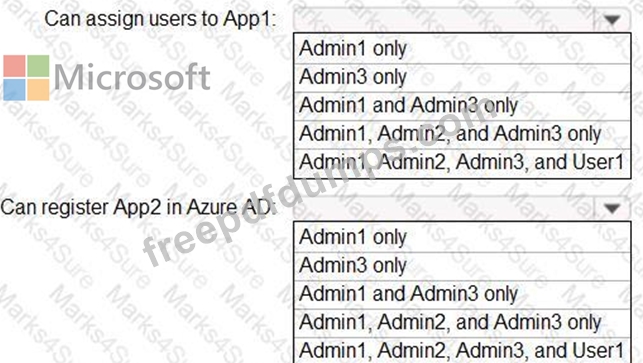Select 'Admin3 only' in the App2 list
The image size is (643, 363).
click(462, 266)
